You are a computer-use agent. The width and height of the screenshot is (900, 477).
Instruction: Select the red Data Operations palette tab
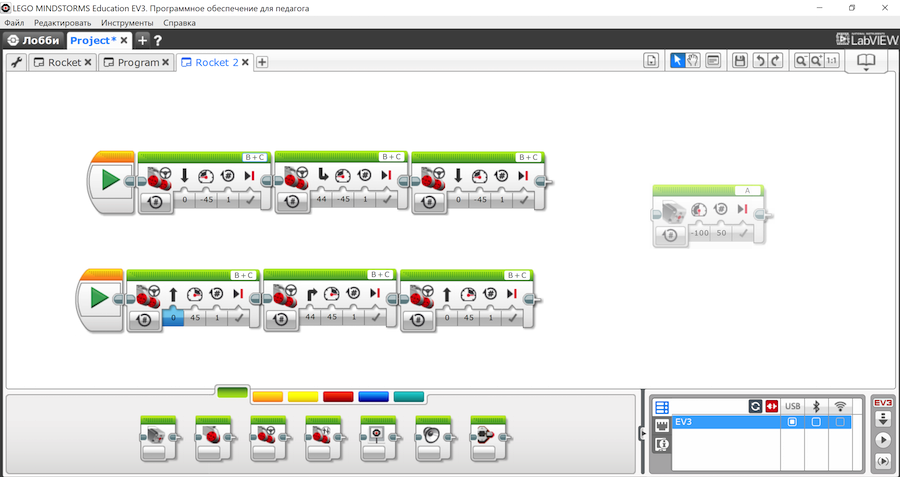338,397
